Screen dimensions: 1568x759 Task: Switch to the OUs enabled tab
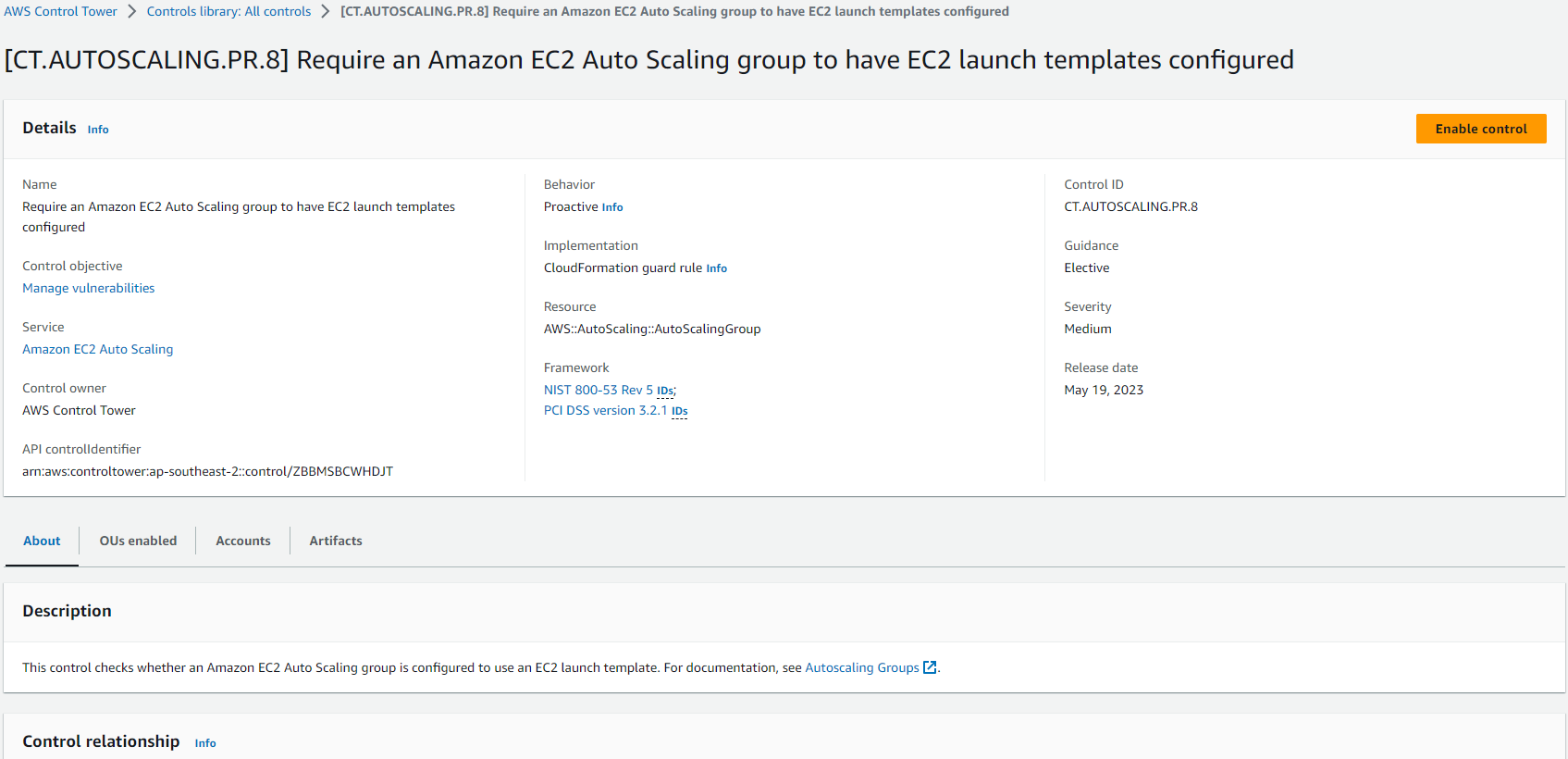138,541
